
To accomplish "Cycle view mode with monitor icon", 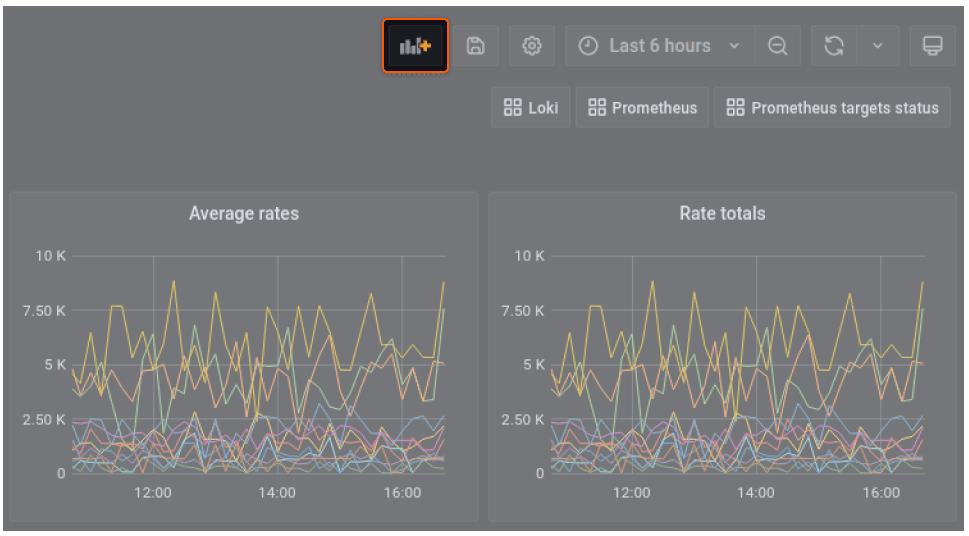I will 933,46.
